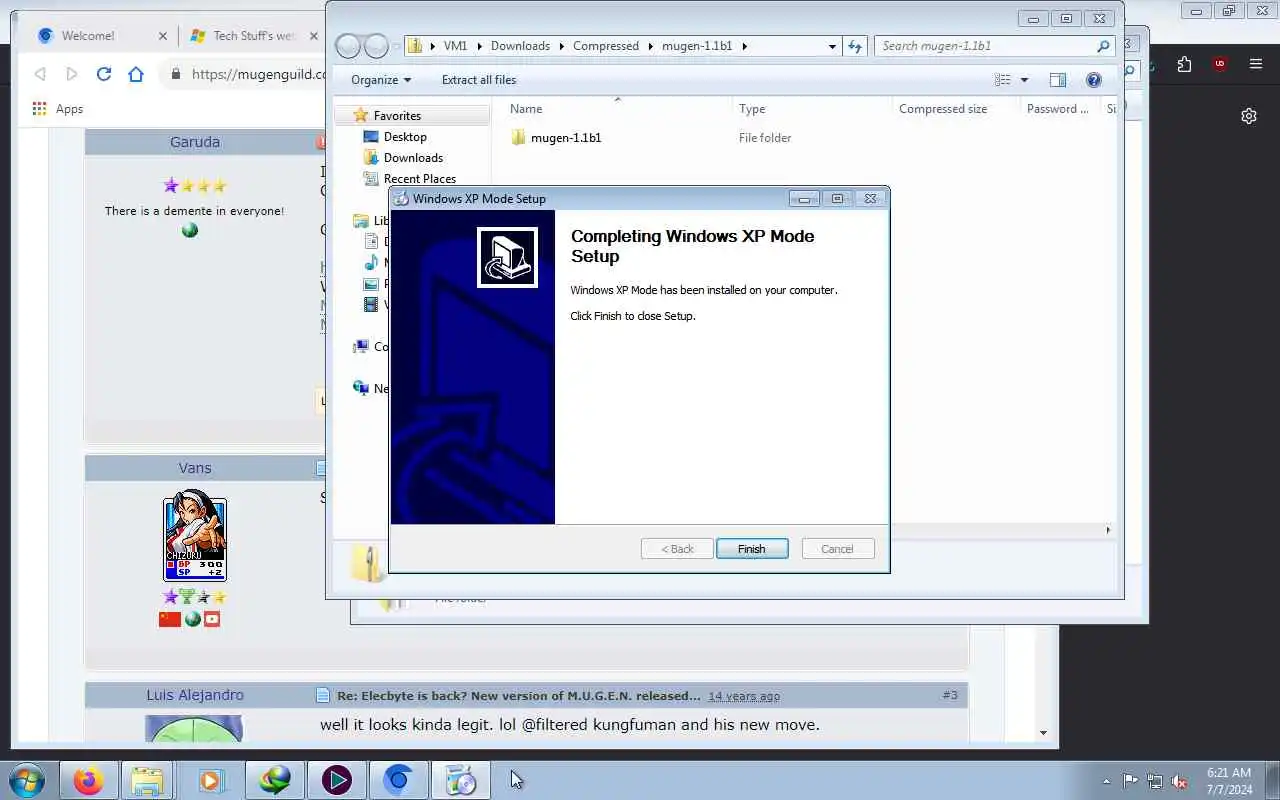Screen dimensions: 1280x800
Task: Open the Vans user profile link
Action: pos(195,468)
